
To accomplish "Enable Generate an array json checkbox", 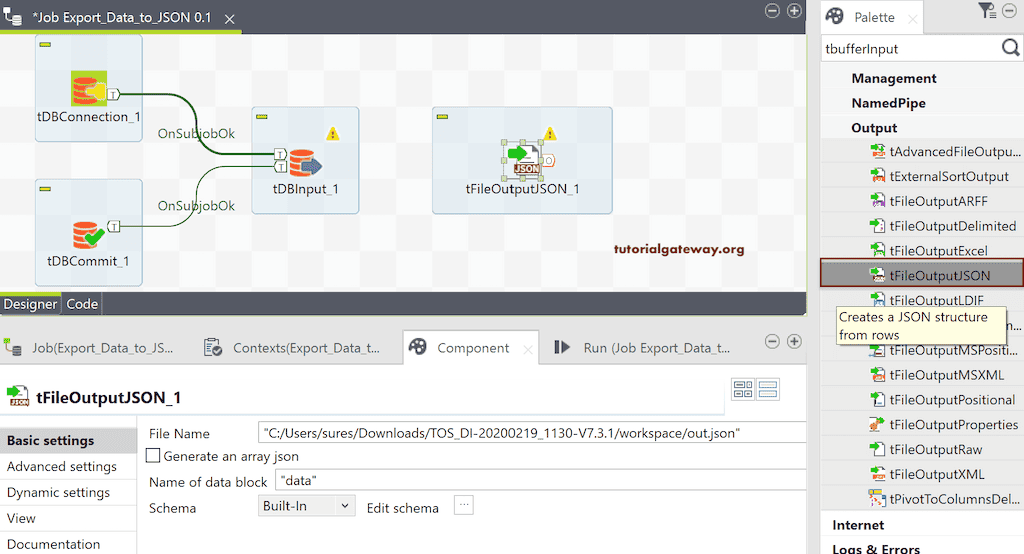I will [x=153, y=455].
